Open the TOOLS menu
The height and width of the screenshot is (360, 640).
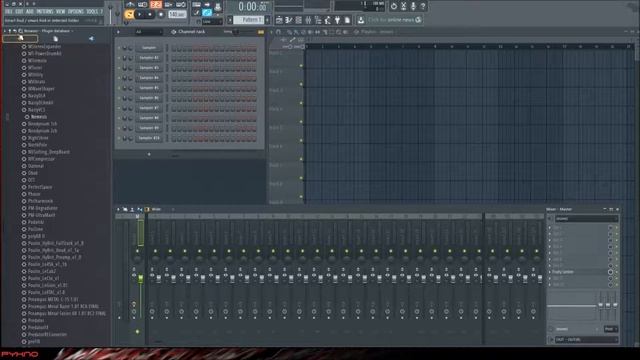(x=92, y=12)
